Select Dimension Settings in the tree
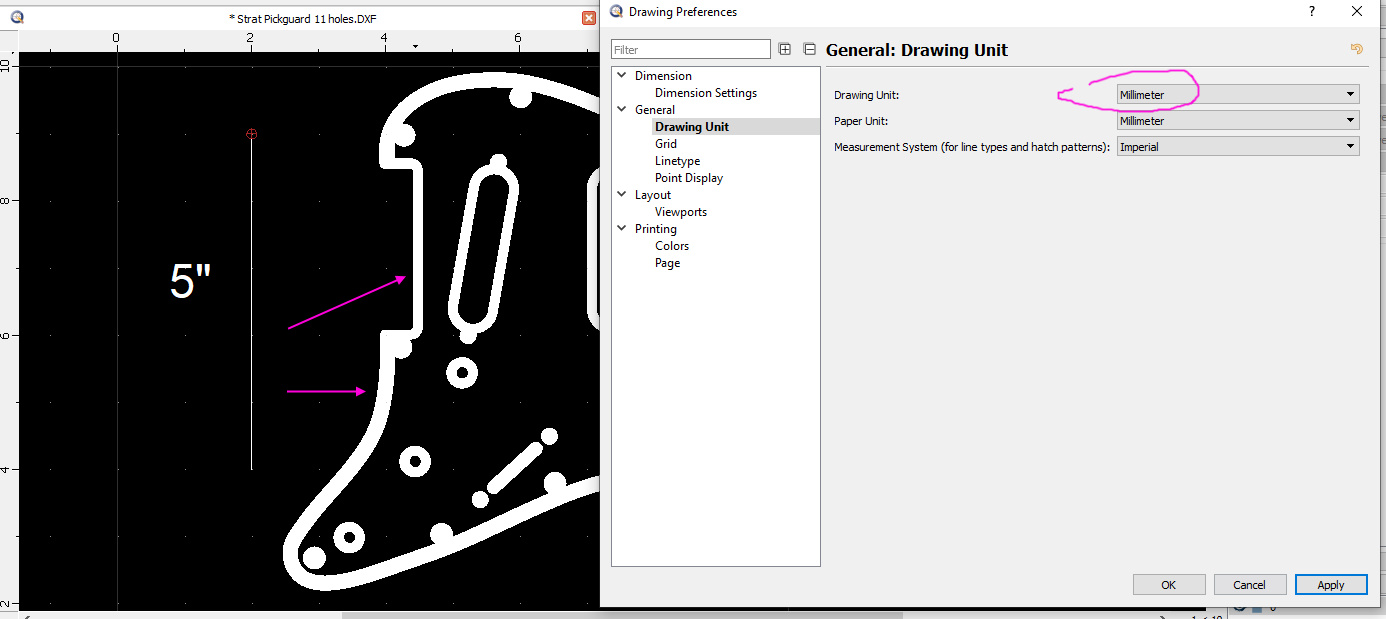This screenshot has width=1386, height=619. tap(705, 93)
